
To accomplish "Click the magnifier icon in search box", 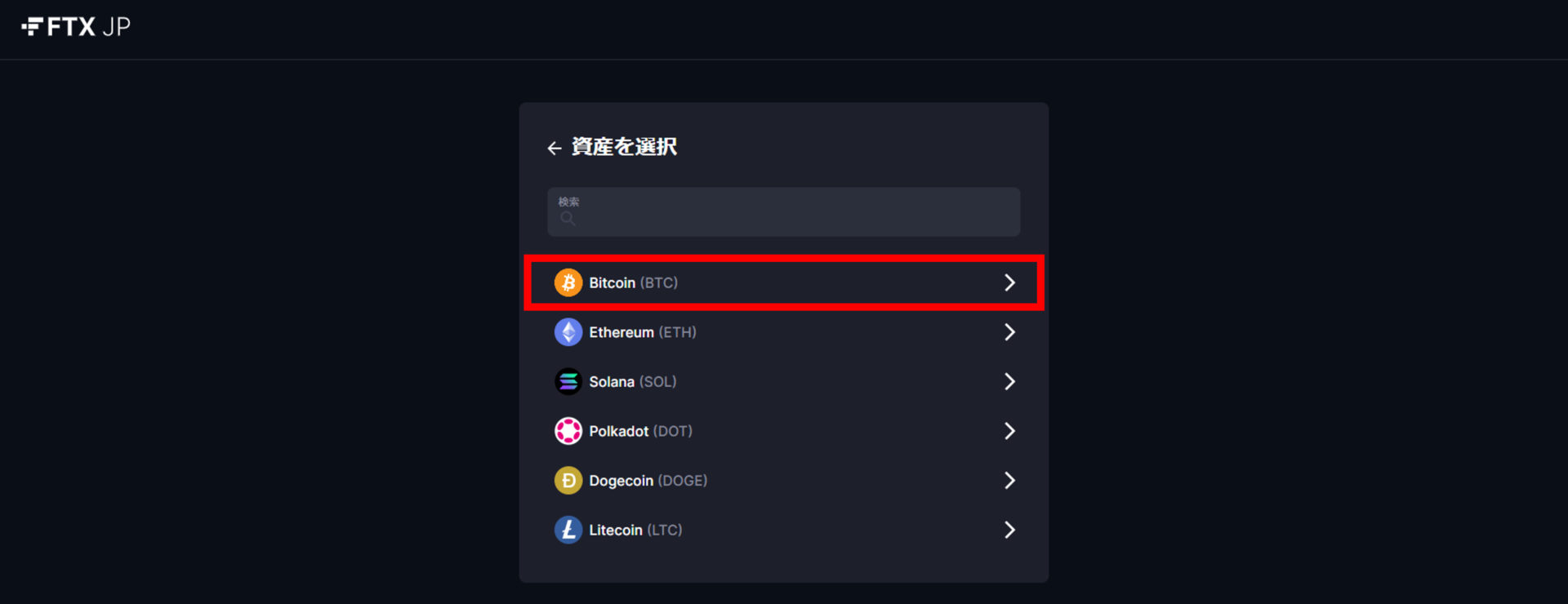I will coord(568,219).
